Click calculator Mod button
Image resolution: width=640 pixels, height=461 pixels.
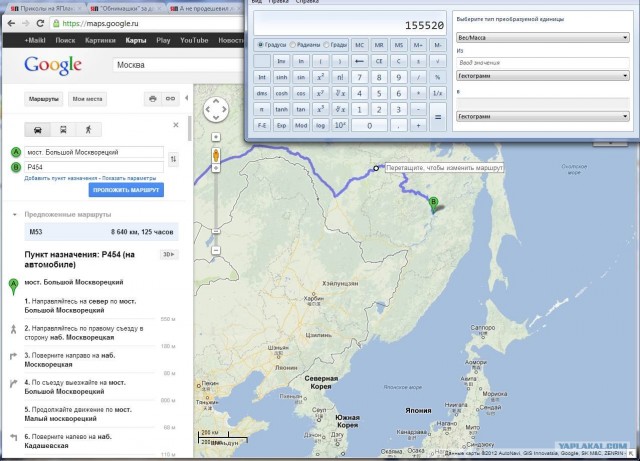tap(301, 125)
